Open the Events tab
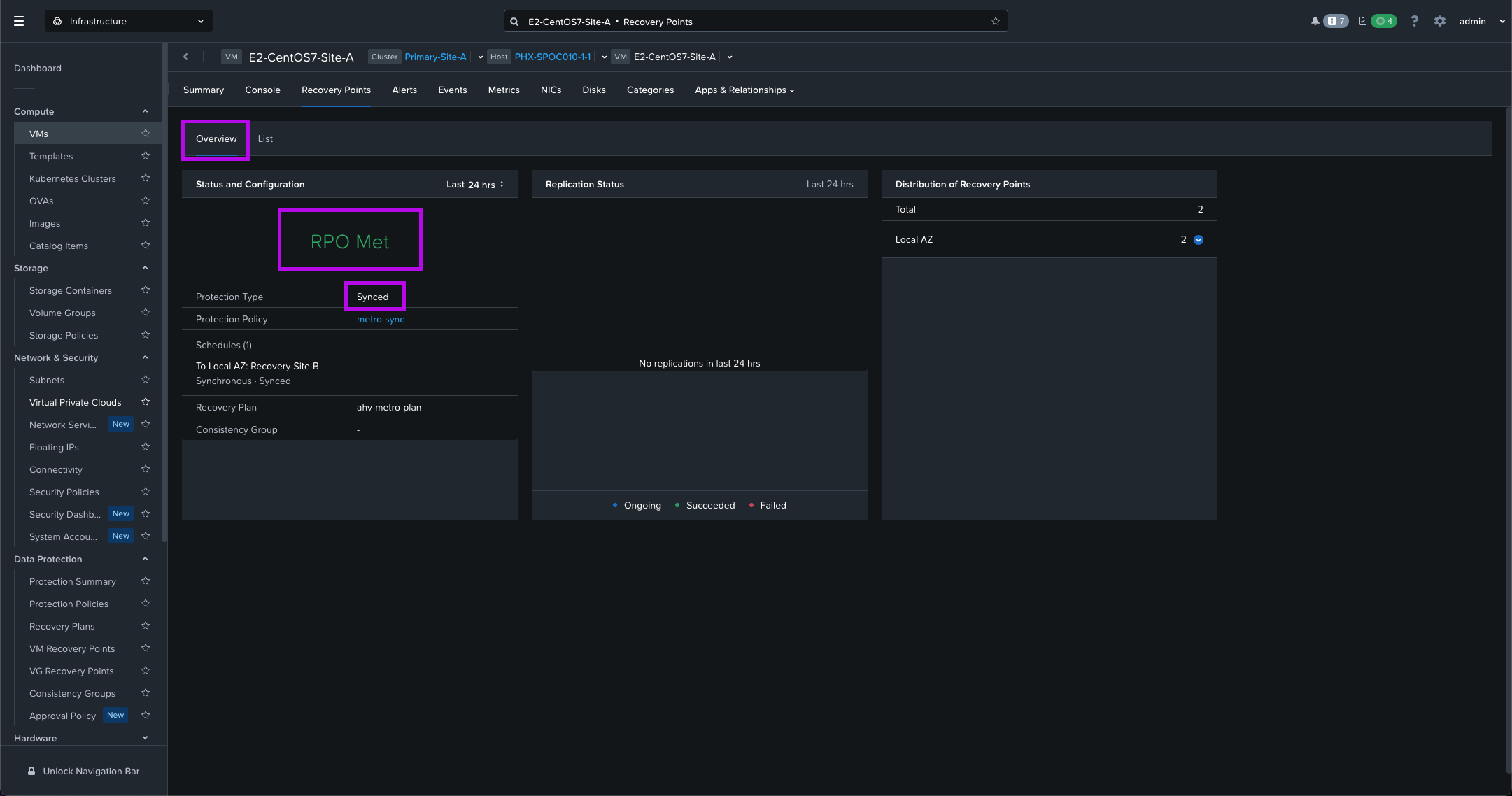This screenshot has width=1512, height=796. tap(453, 90)
